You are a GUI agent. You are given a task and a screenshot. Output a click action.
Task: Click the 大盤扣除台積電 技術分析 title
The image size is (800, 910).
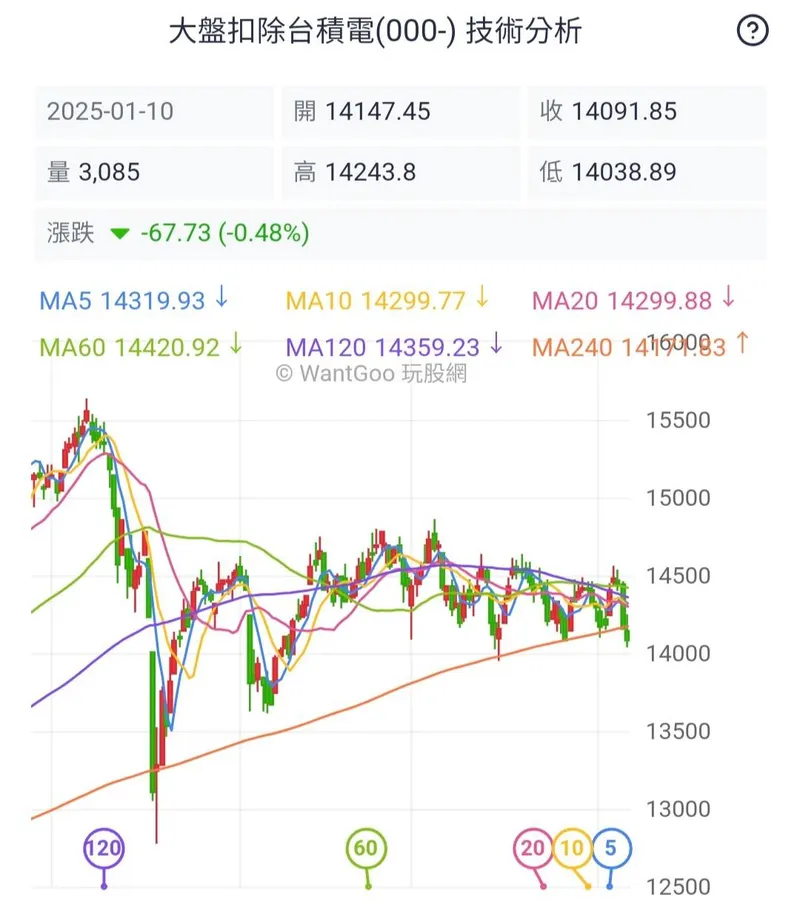[x=375, y=32]
